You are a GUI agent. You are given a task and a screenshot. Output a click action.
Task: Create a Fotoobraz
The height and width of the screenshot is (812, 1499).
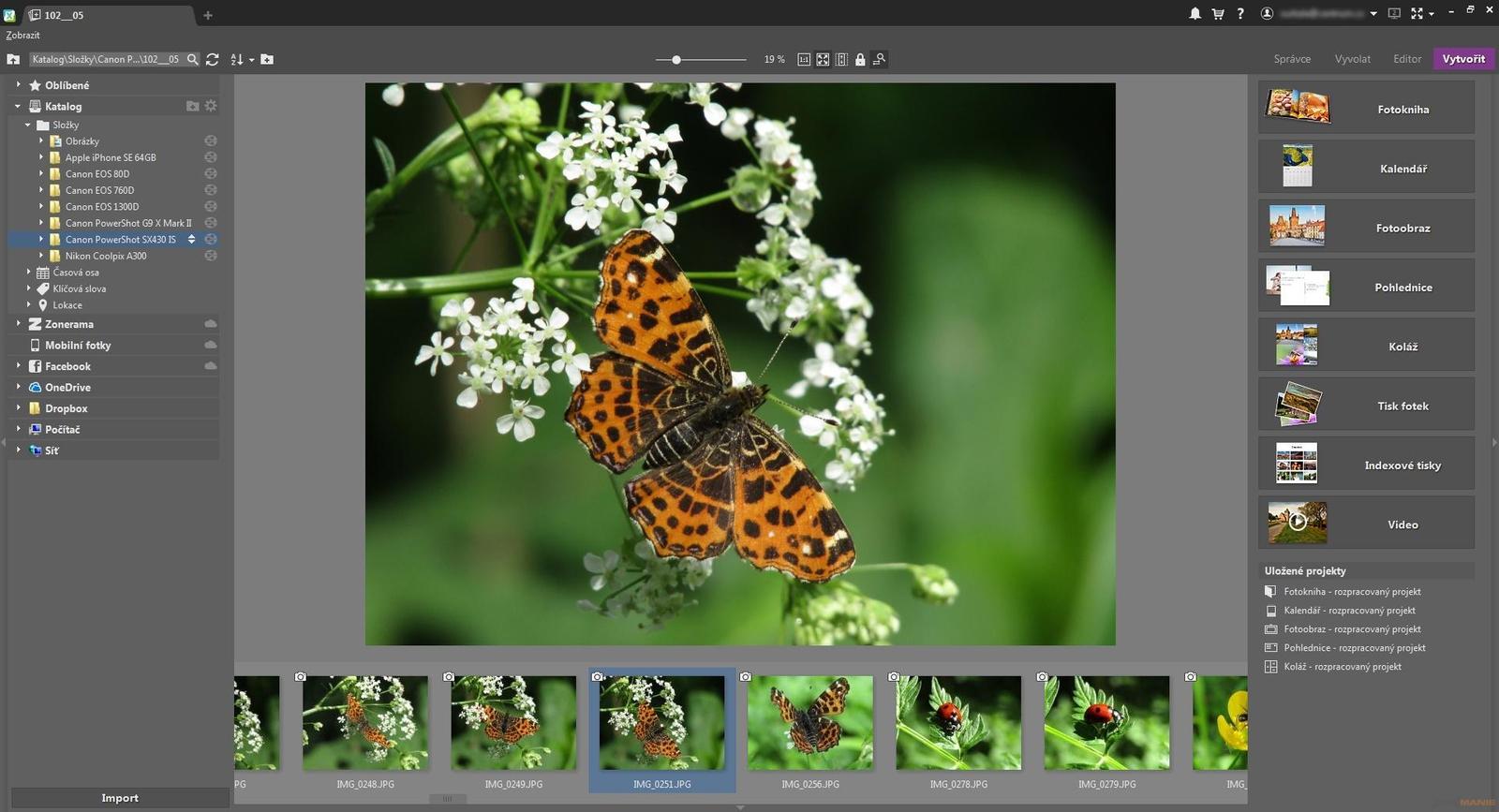coord(1366,226)
